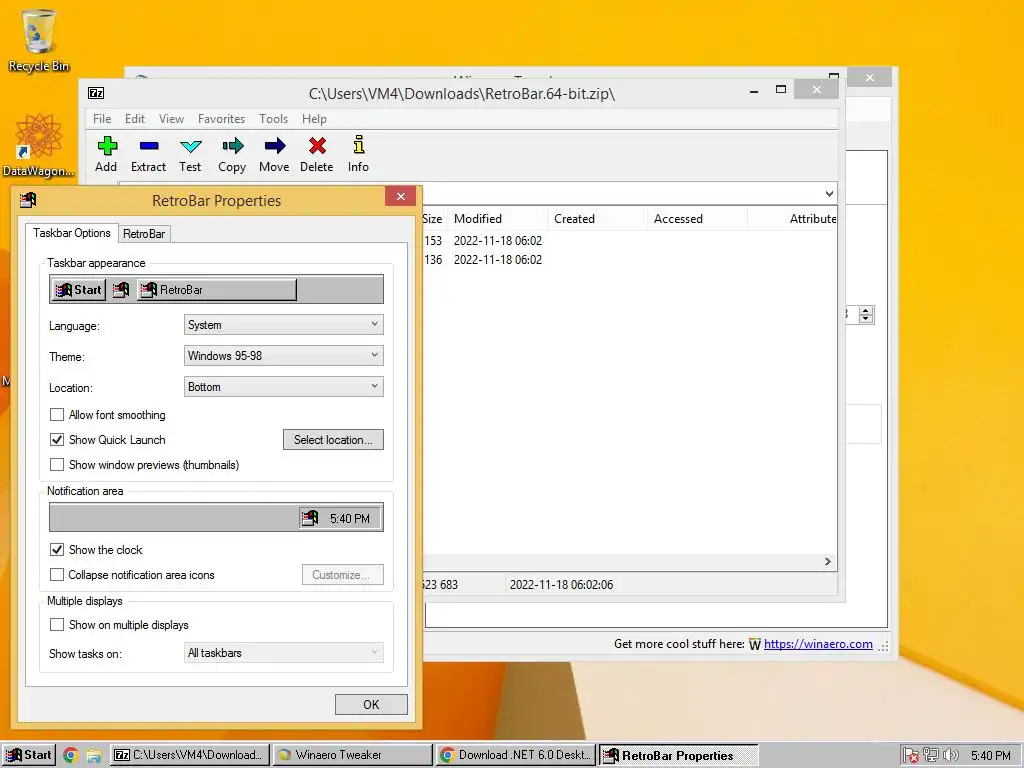Click the 7z icon in 7-Zip title bar
The width and height of the screenshot is (1024, 768).
coord(96,93)
